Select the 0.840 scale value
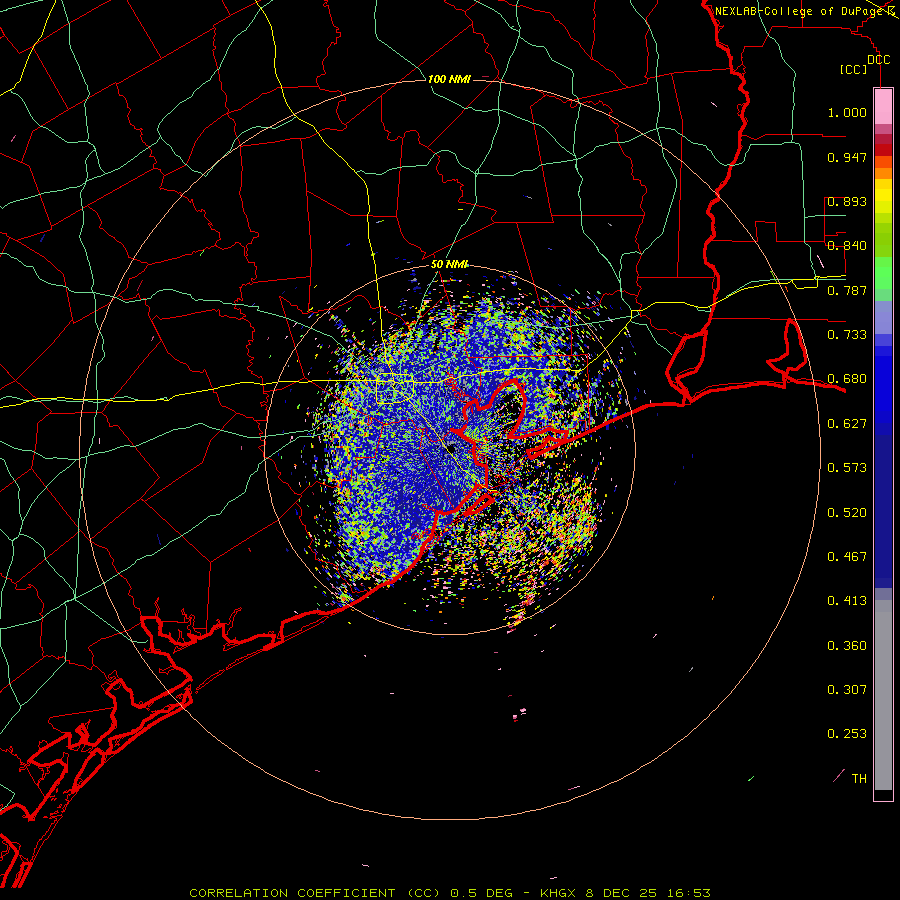Image resolution: width=900 pixels, height=900 pixels. [x=847, y=246]
